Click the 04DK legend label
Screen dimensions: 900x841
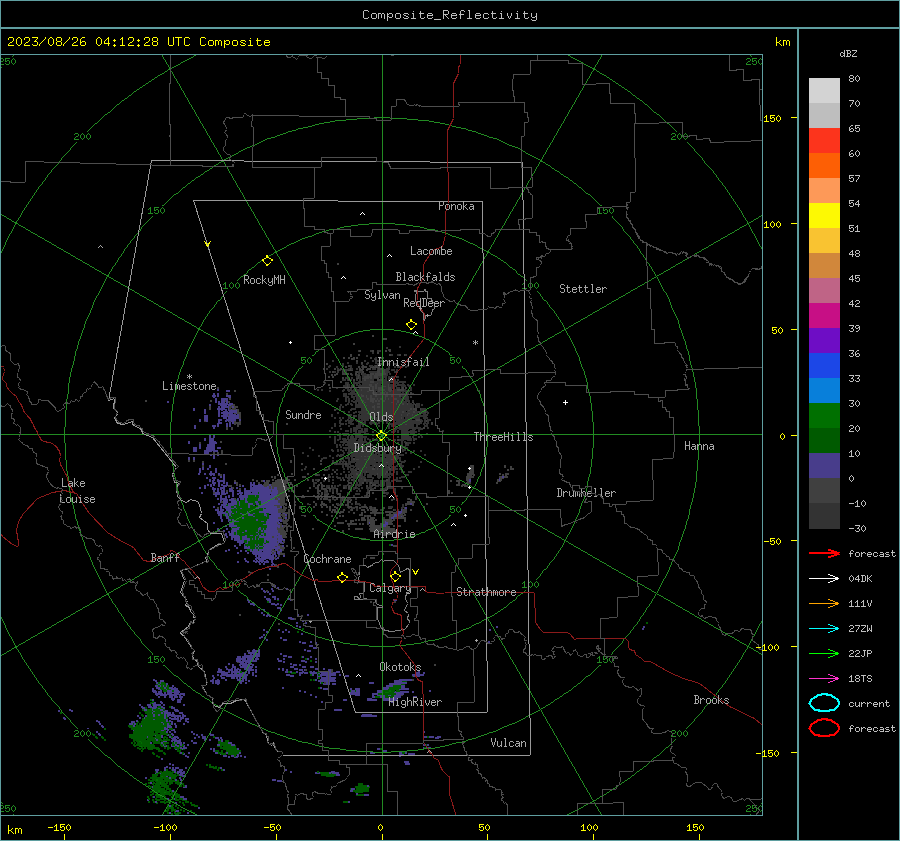(x=860, y=579)
